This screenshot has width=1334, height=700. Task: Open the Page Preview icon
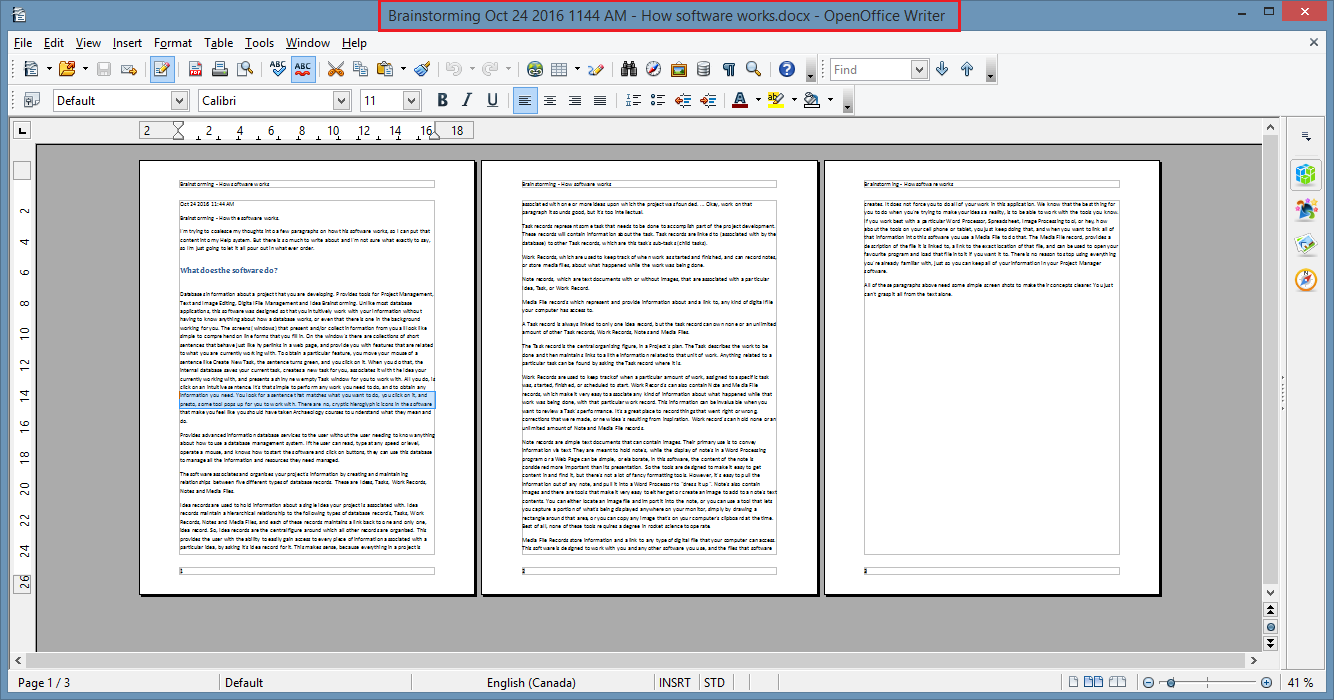[244, 70]
